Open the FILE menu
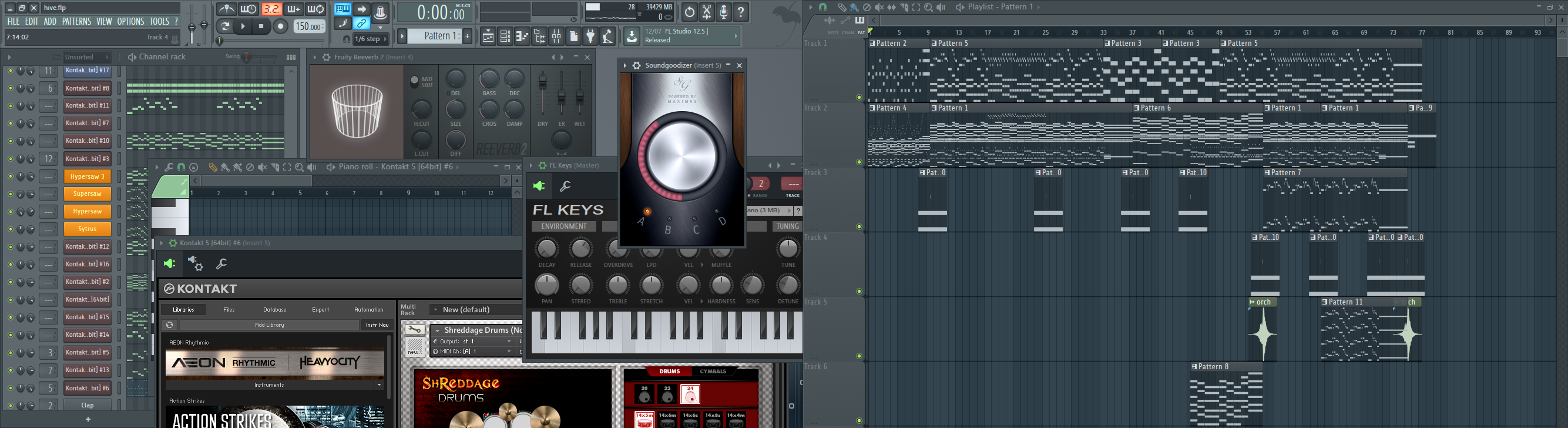 13,21
